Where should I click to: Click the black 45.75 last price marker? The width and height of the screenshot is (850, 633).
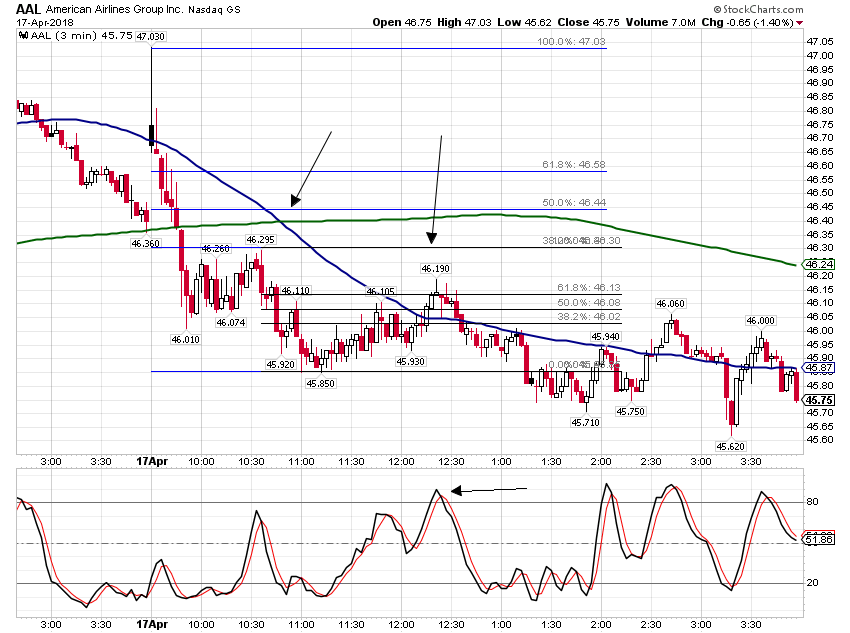[x=819, y=401]
